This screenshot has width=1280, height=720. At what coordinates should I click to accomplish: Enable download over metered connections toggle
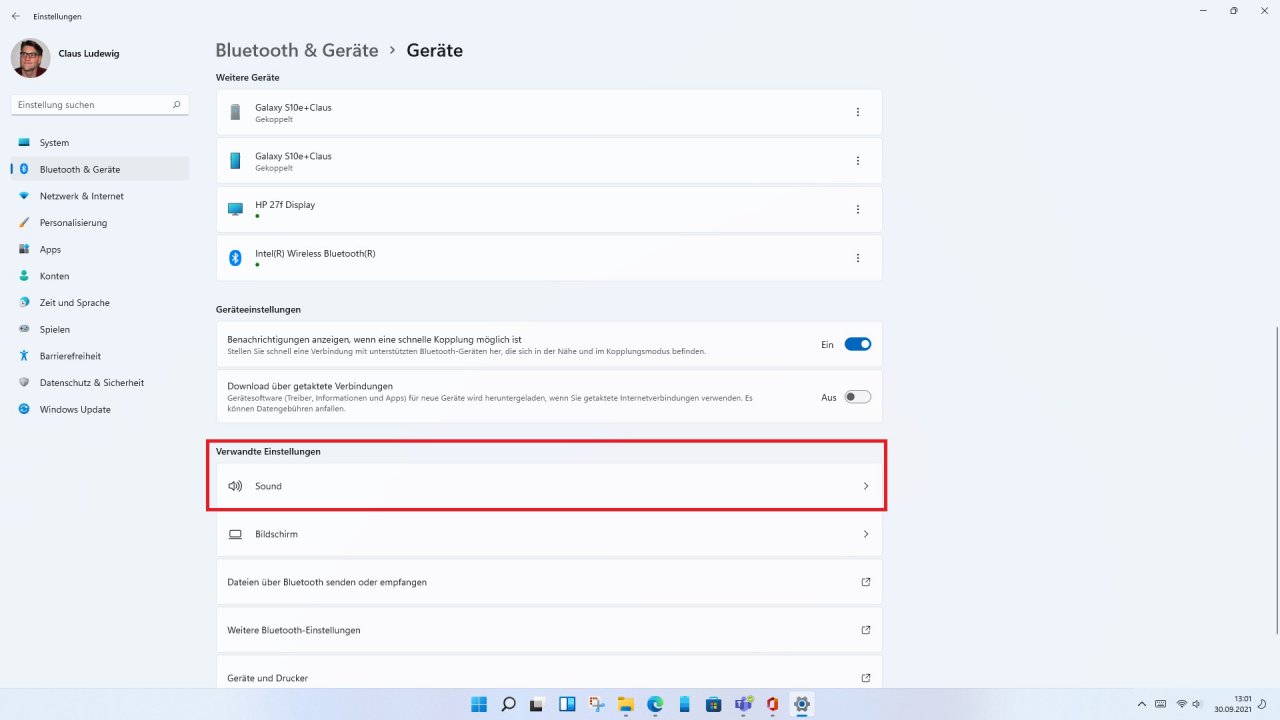858,397
